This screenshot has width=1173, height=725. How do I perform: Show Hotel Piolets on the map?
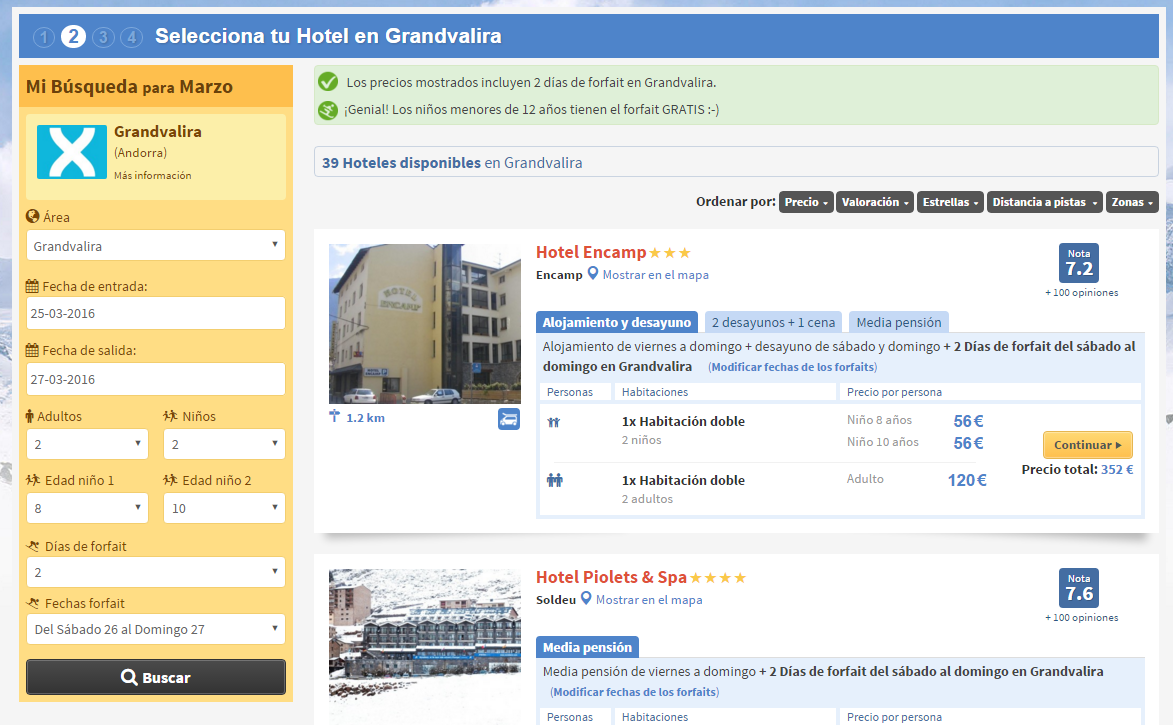pyautogui.click(x=649, y=599)
